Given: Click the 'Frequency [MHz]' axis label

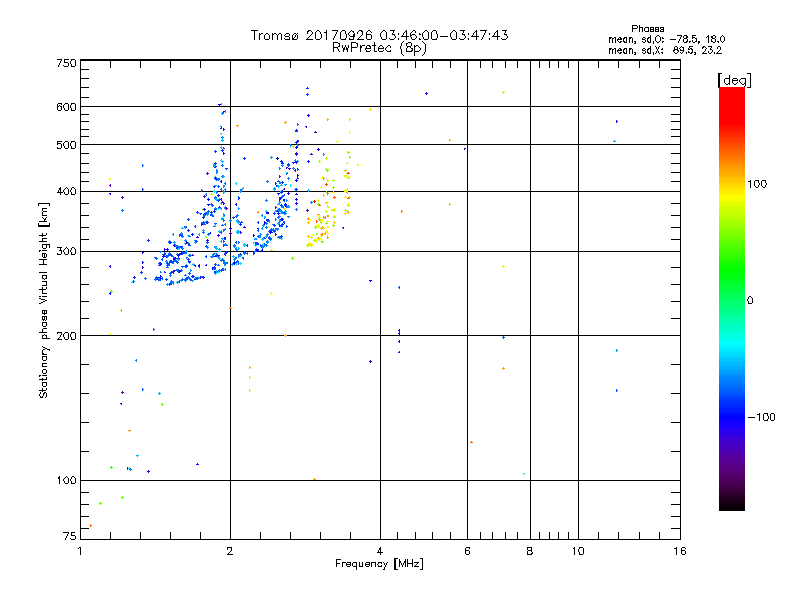Looking at the screenshot, I should click(379, 564).
